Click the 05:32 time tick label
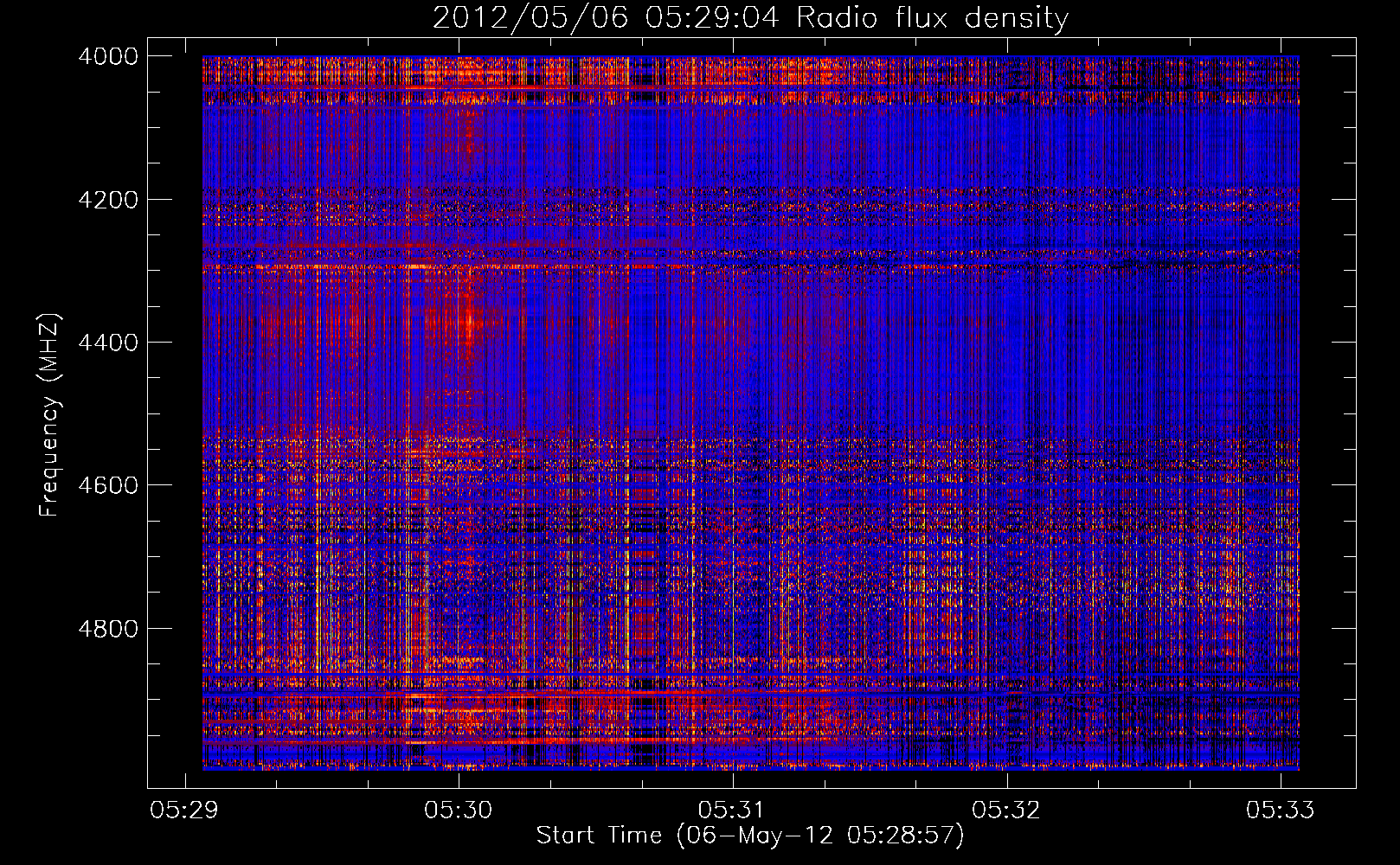The image size is (1400, 865). (x=1006, y=810)
